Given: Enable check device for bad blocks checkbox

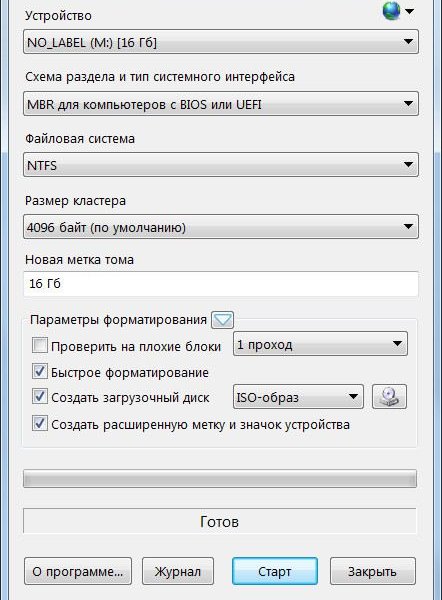Looking at the screenshot, I should (40, 345).
